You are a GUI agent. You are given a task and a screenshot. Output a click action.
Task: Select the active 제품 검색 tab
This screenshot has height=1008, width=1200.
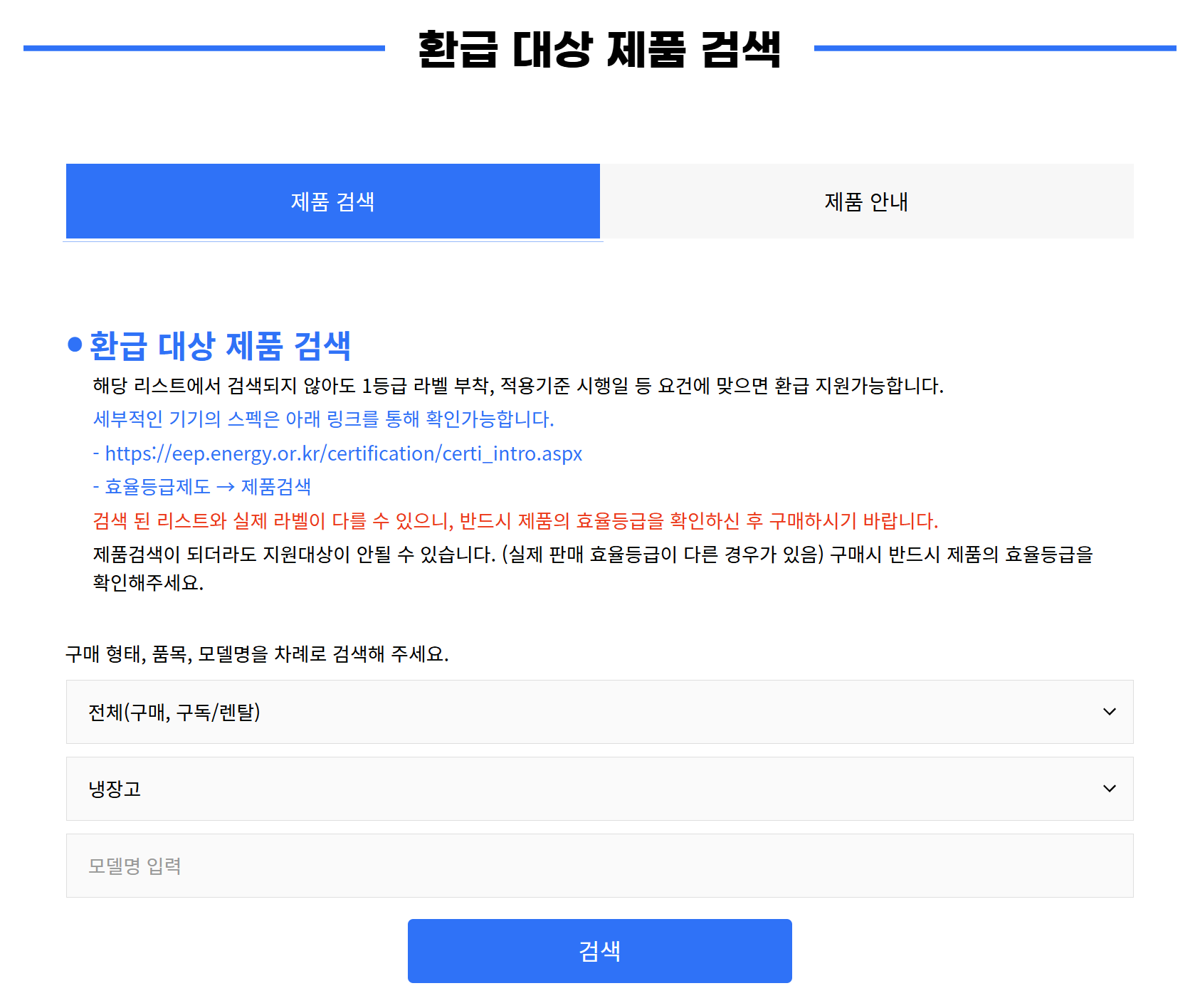332,201
